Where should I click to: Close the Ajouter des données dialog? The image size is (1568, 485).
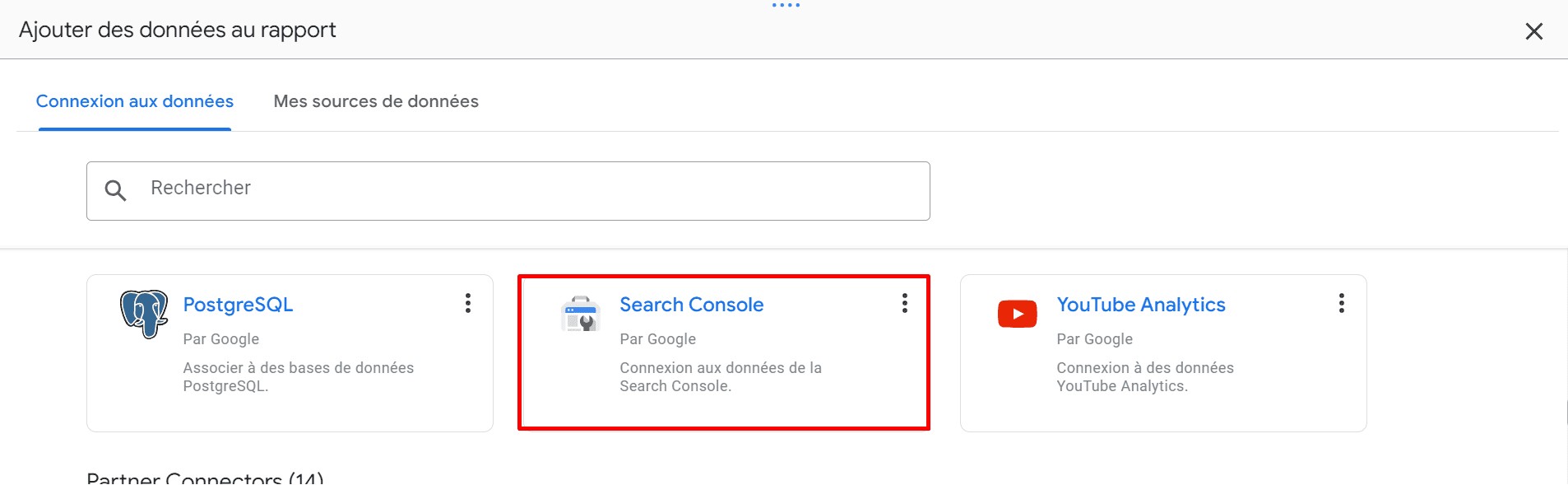(1534, 31)
